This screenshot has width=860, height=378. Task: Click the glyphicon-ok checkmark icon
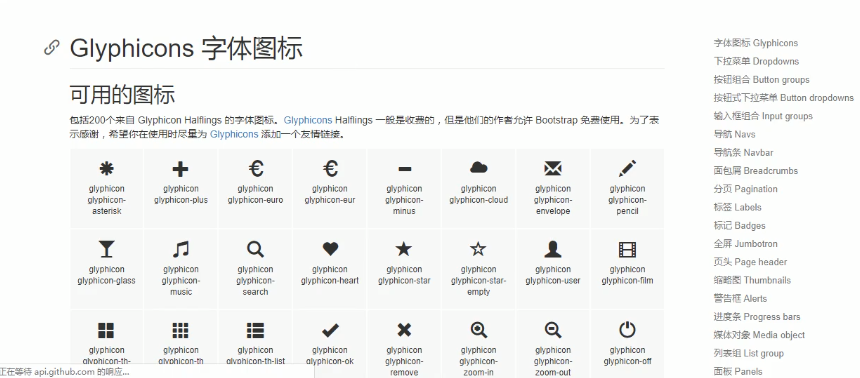point(330,330)
